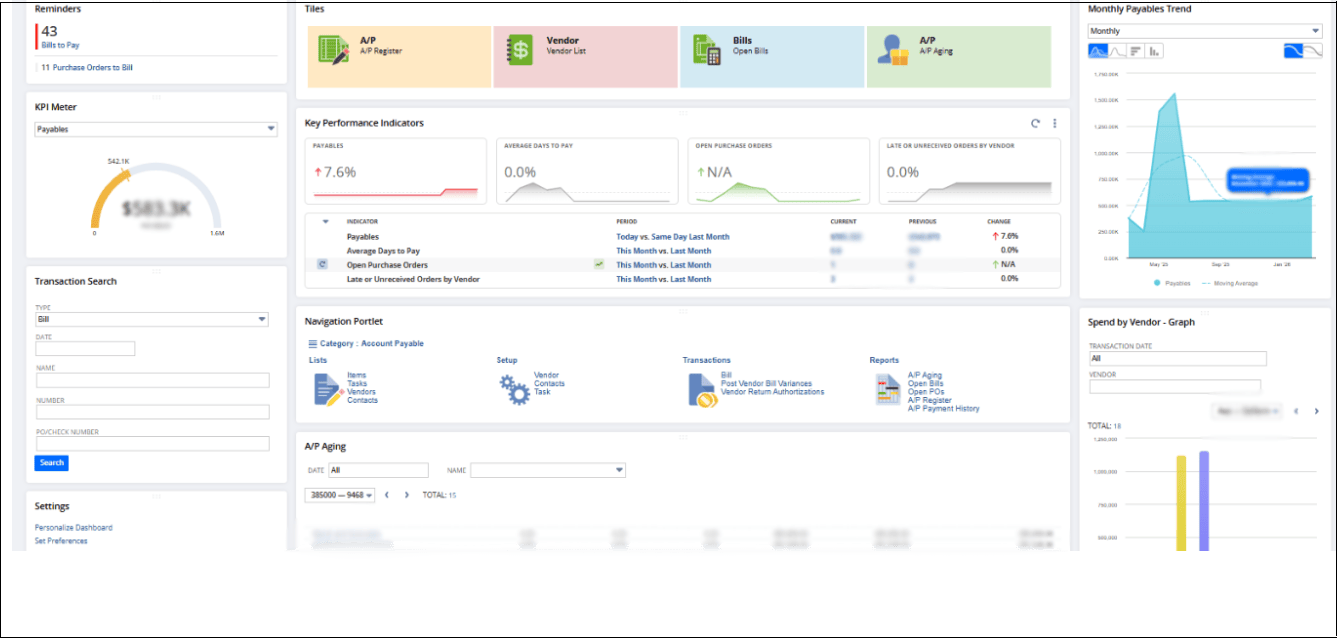Screen dimensions: 1337x642
Task: Open Open POs report link
Action: pos(925,392)
